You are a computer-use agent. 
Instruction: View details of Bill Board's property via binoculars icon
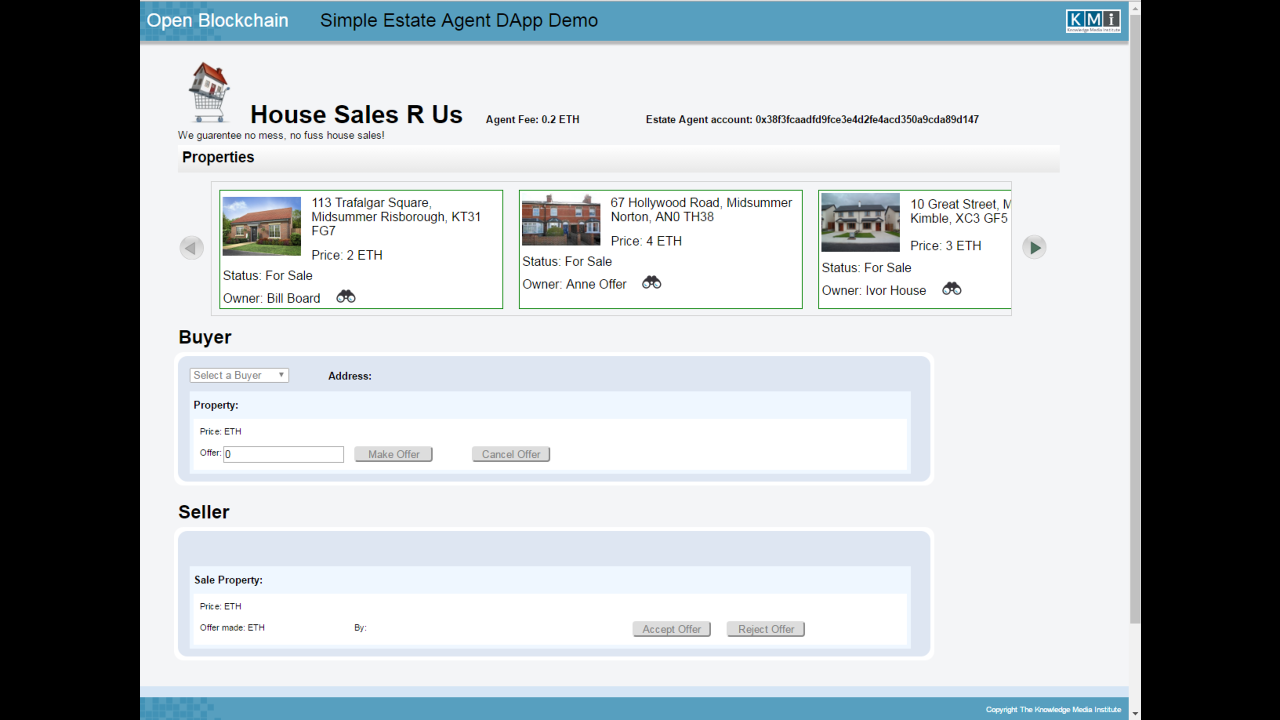[344, 296]
